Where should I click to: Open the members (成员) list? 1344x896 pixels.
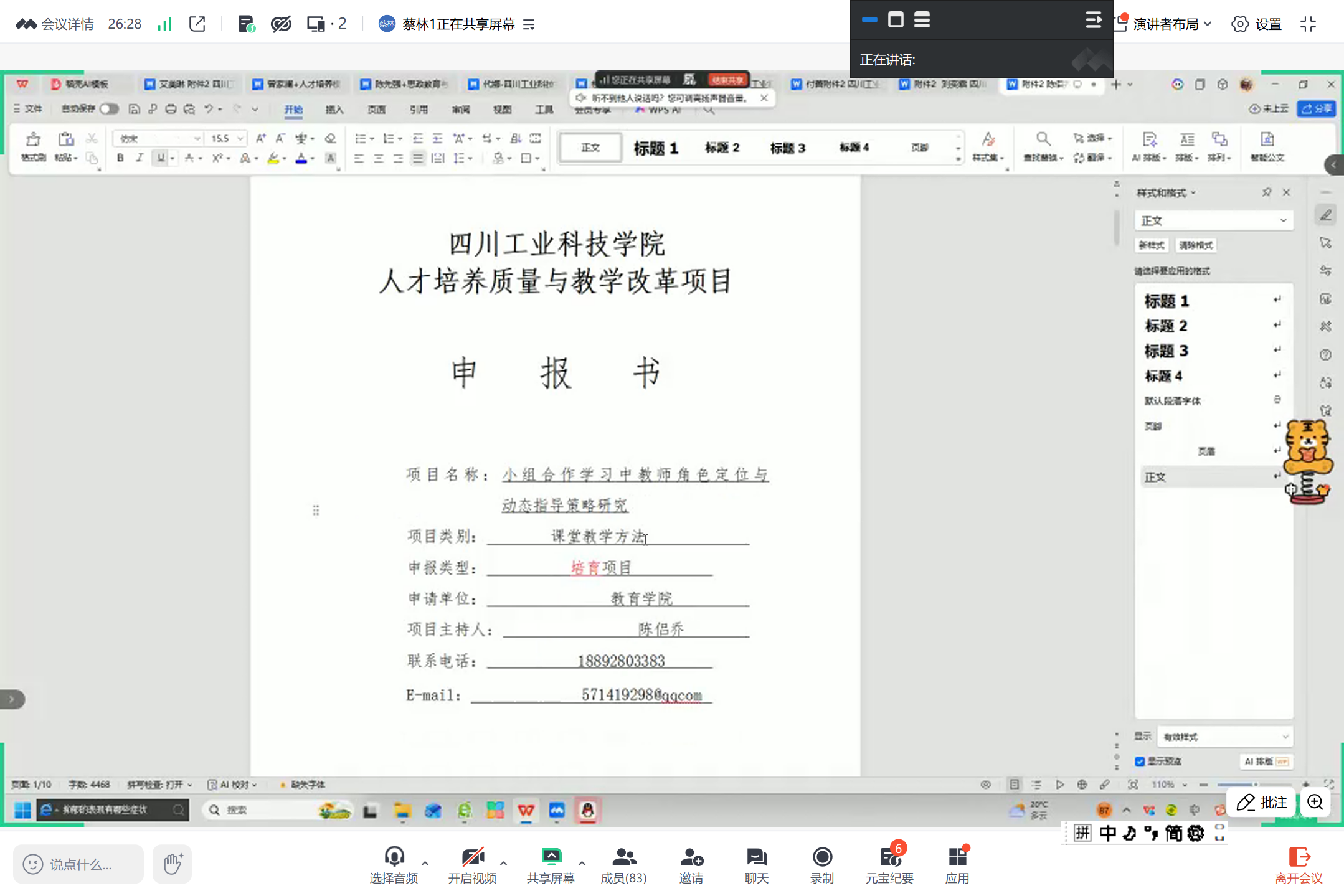[x=623, y=857]
